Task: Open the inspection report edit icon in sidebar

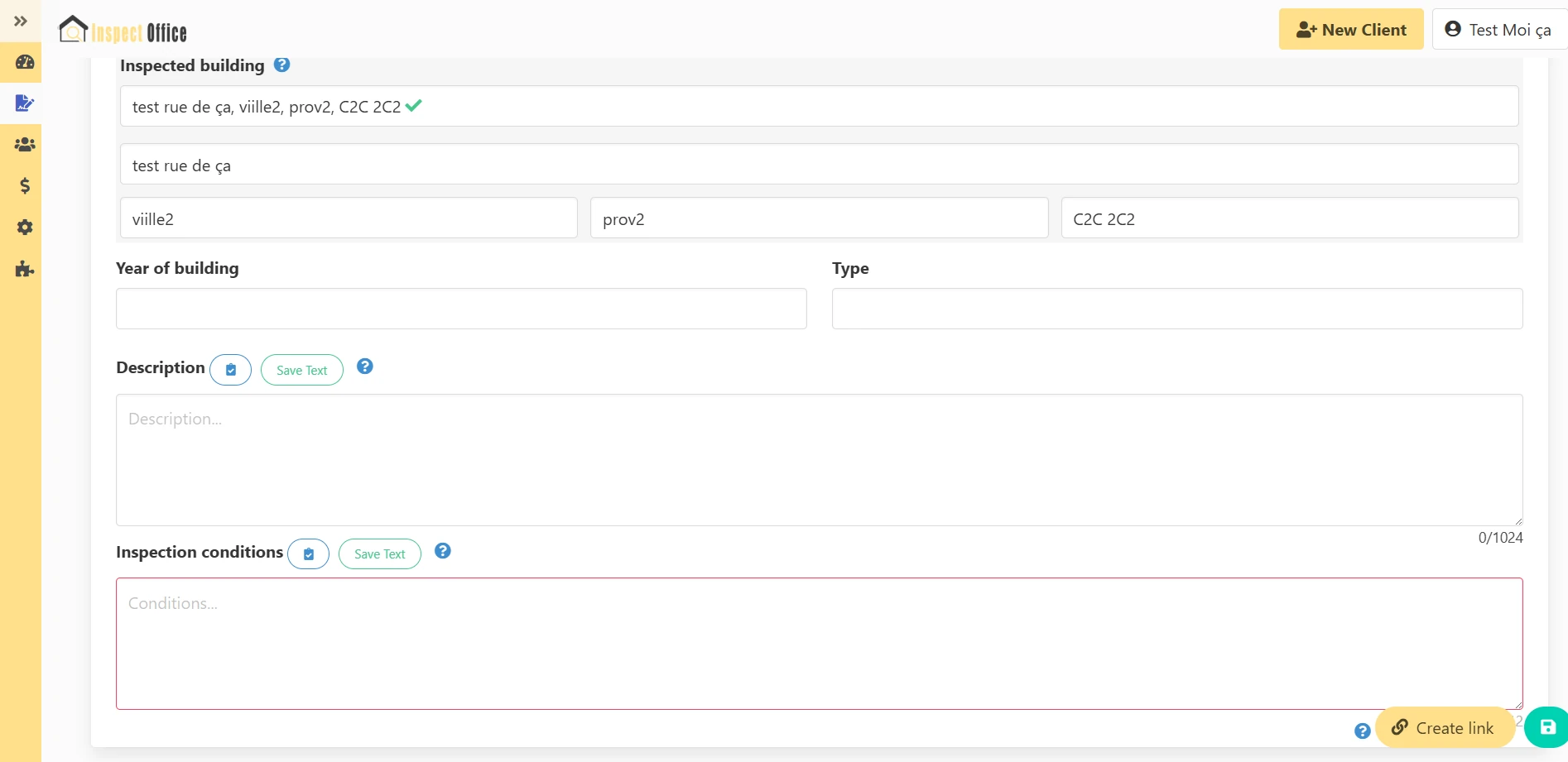Action: 25,103
